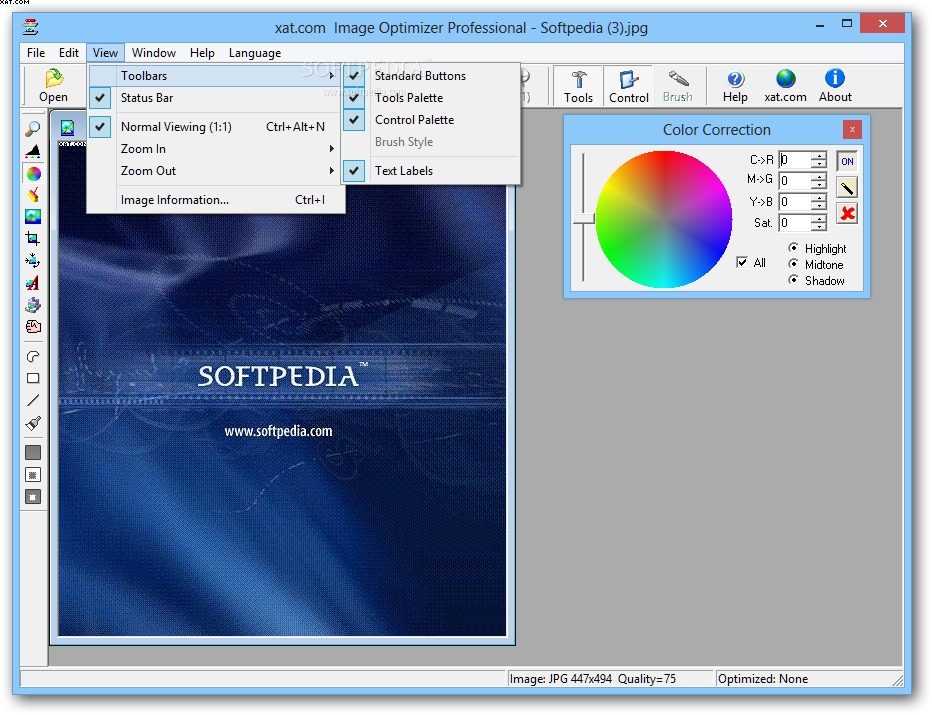Image resolution: width=932 pixels, height=715 pixels.
Task: Close the open View menu
Action: point(105,53)
